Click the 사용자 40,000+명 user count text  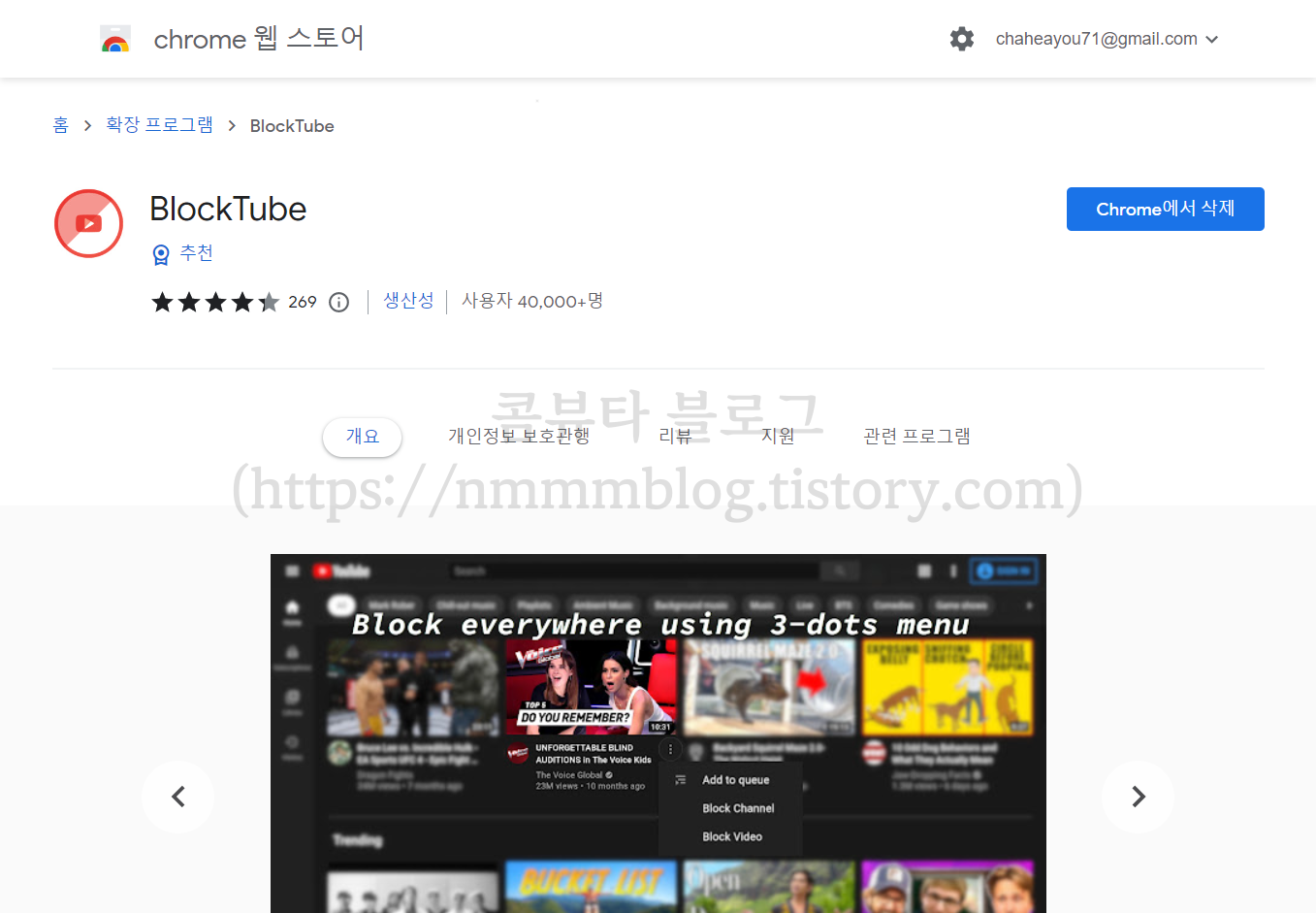[532, 301]
